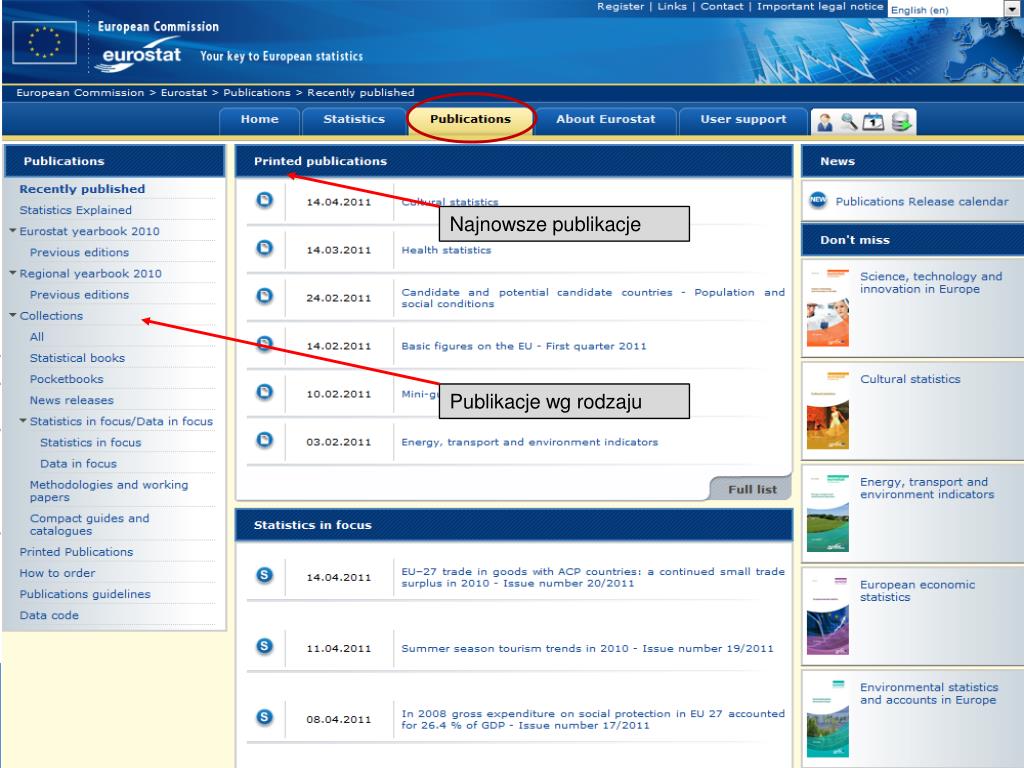
Task: Click Cultural statistics cover thumbnail
Action: [x=827, y=409]
